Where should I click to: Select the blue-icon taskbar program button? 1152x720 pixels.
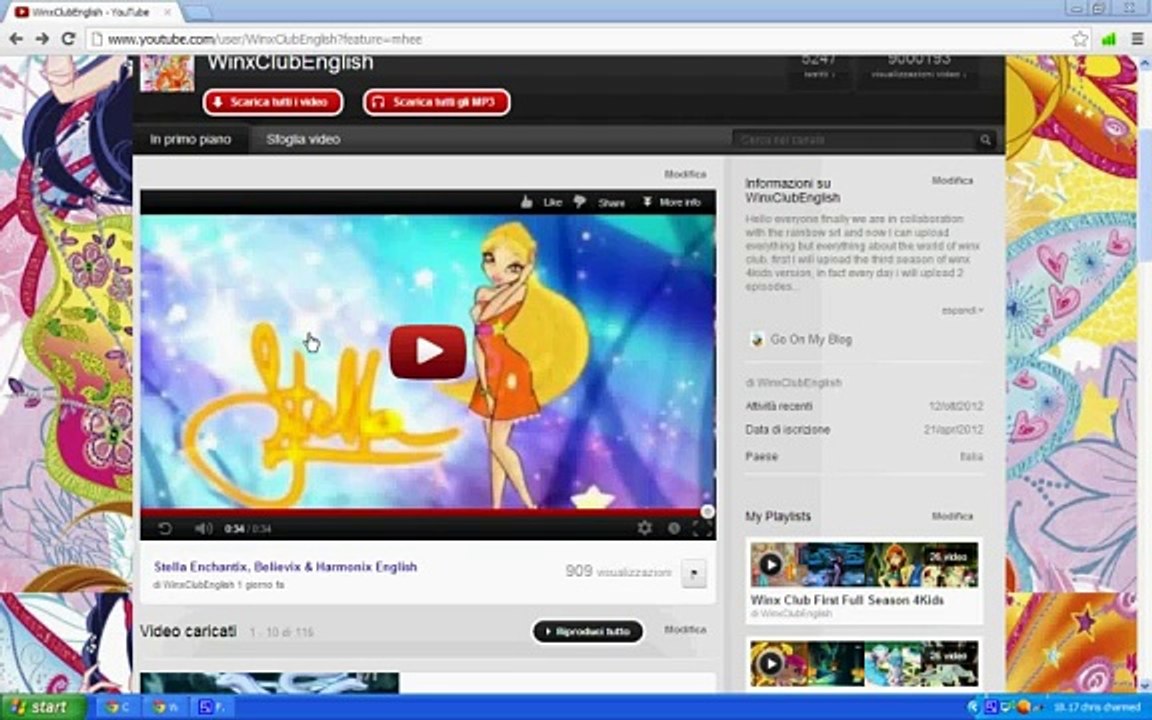pos(212,708)
